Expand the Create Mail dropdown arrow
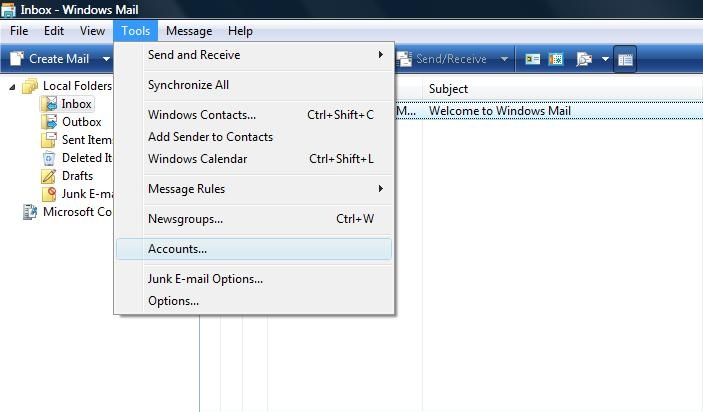The width and height of the screenshot is (703, 412). (x=106, y=59)
